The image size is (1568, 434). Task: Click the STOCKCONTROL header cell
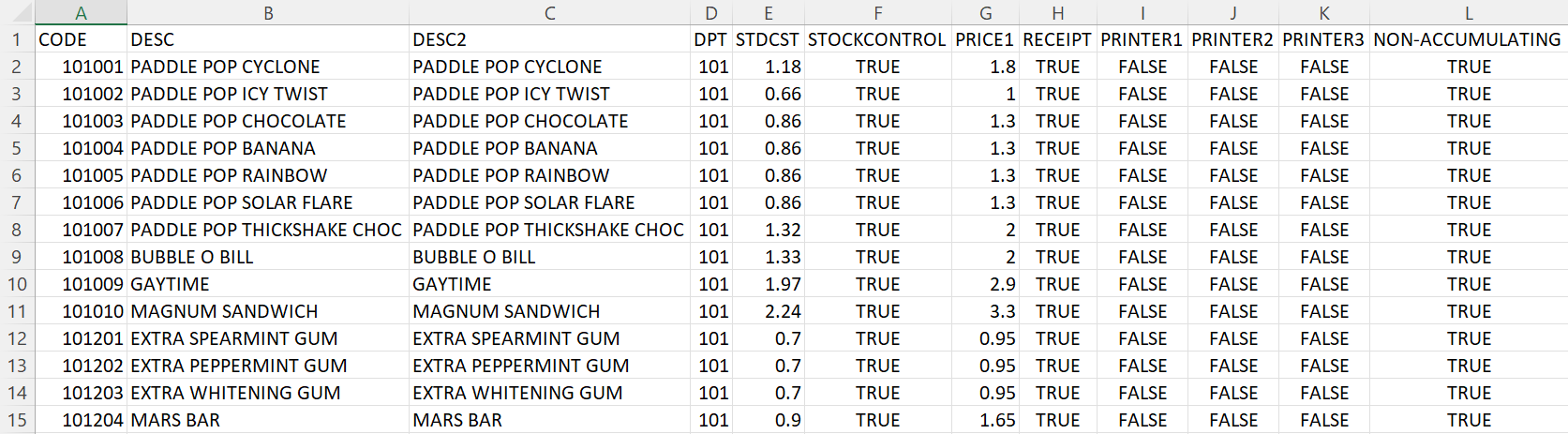877,39
